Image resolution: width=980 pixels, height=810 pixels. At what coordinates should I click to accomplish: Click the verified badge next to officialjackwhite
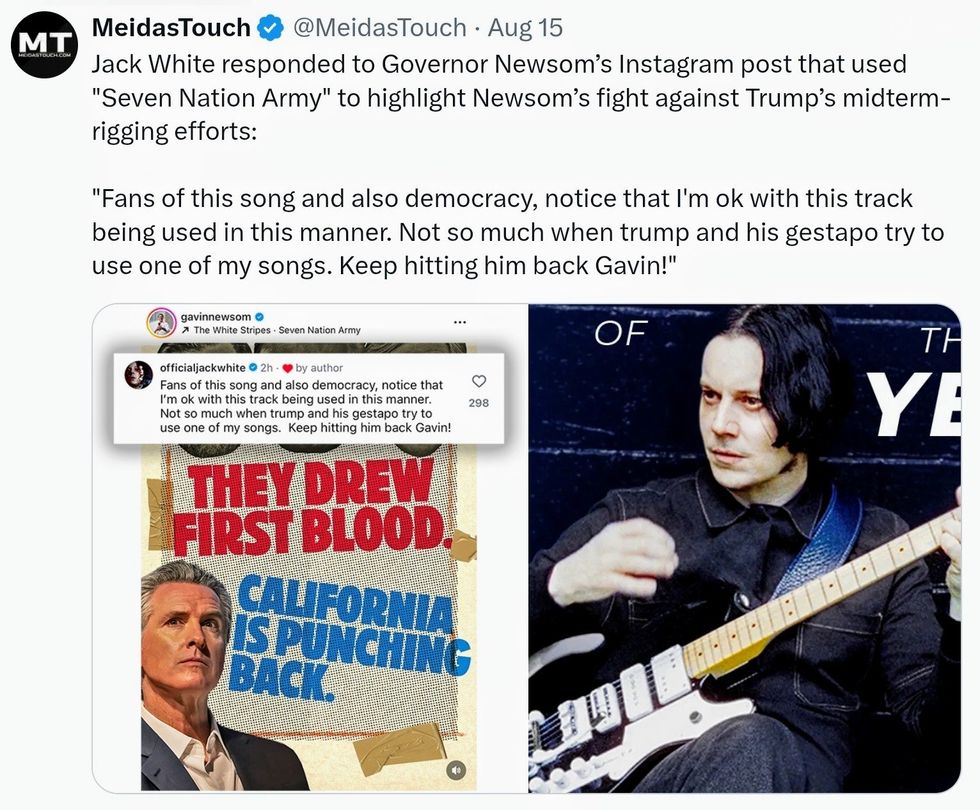[x=253, y=368]
